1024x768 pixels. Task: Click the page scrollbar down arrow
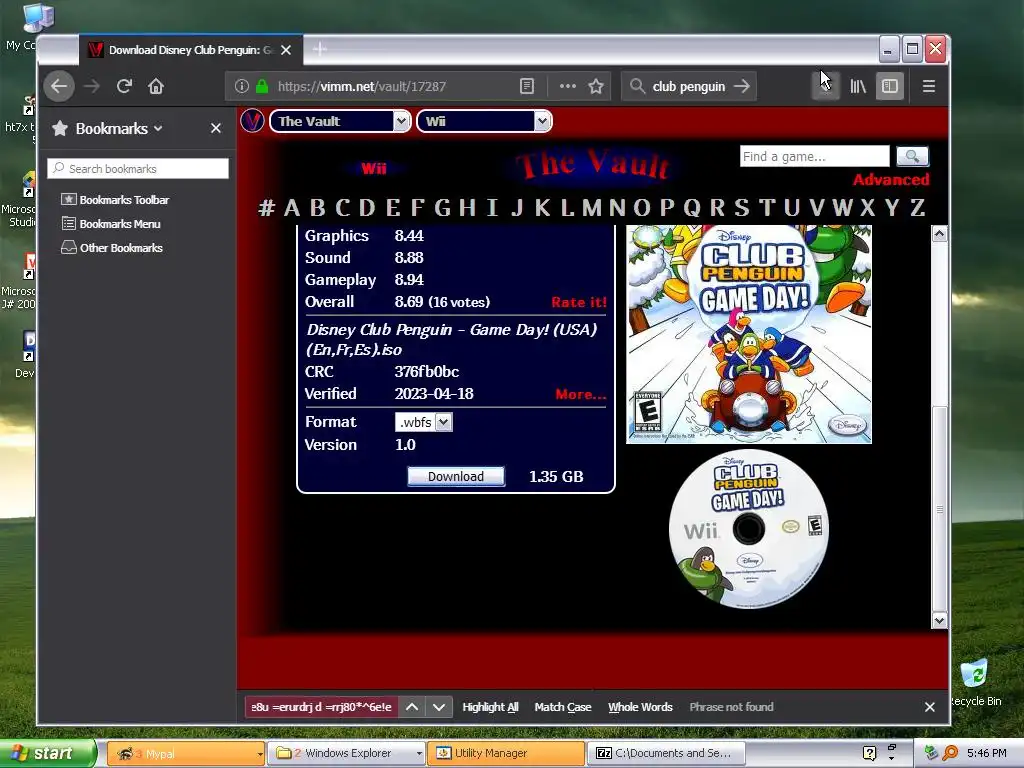pos(939,620)
